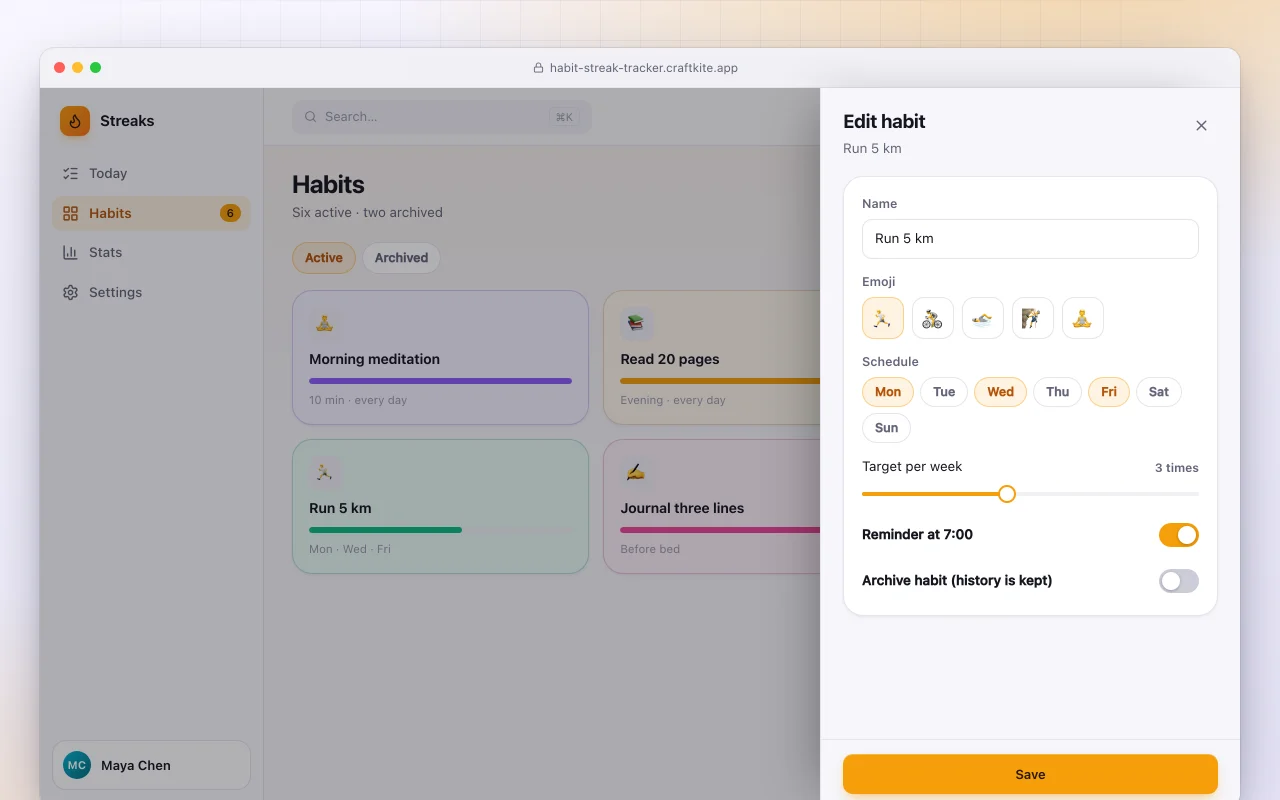Focus the Search box
1280x800 pixels.
[x=442, y=117]
